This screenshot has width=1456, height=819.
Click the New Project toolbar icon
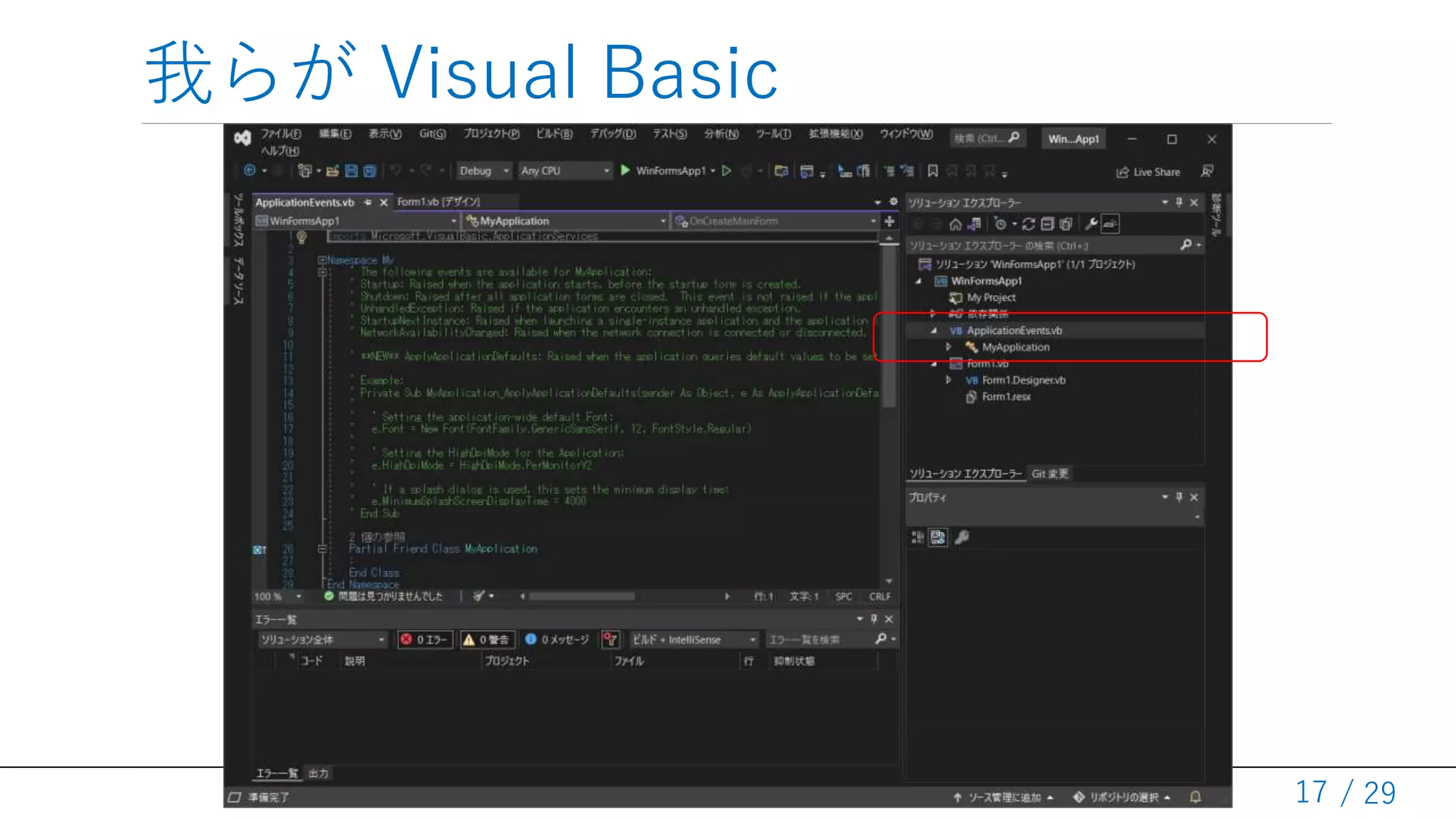(x=305, y=171)
